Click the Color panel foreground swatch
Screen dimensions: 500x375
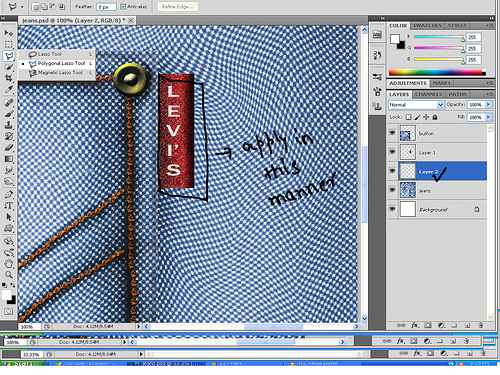click(x=395, y=39)
